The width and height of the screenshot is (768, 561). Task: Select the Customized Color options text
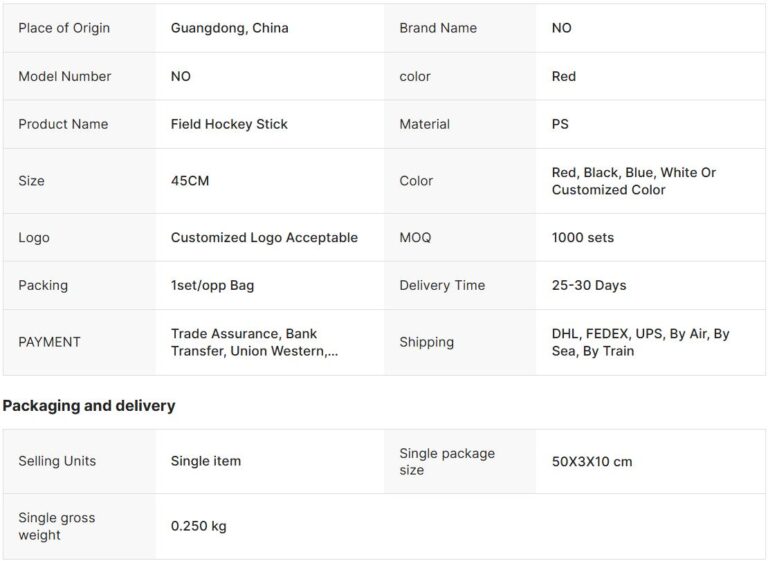click(633, 181)
